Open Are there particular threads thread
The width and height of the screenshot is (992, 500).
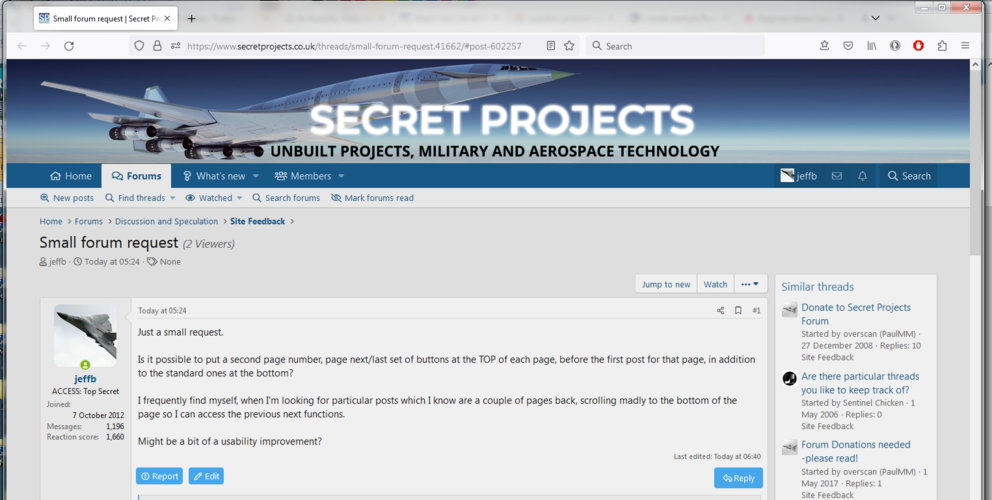point(860,383)
